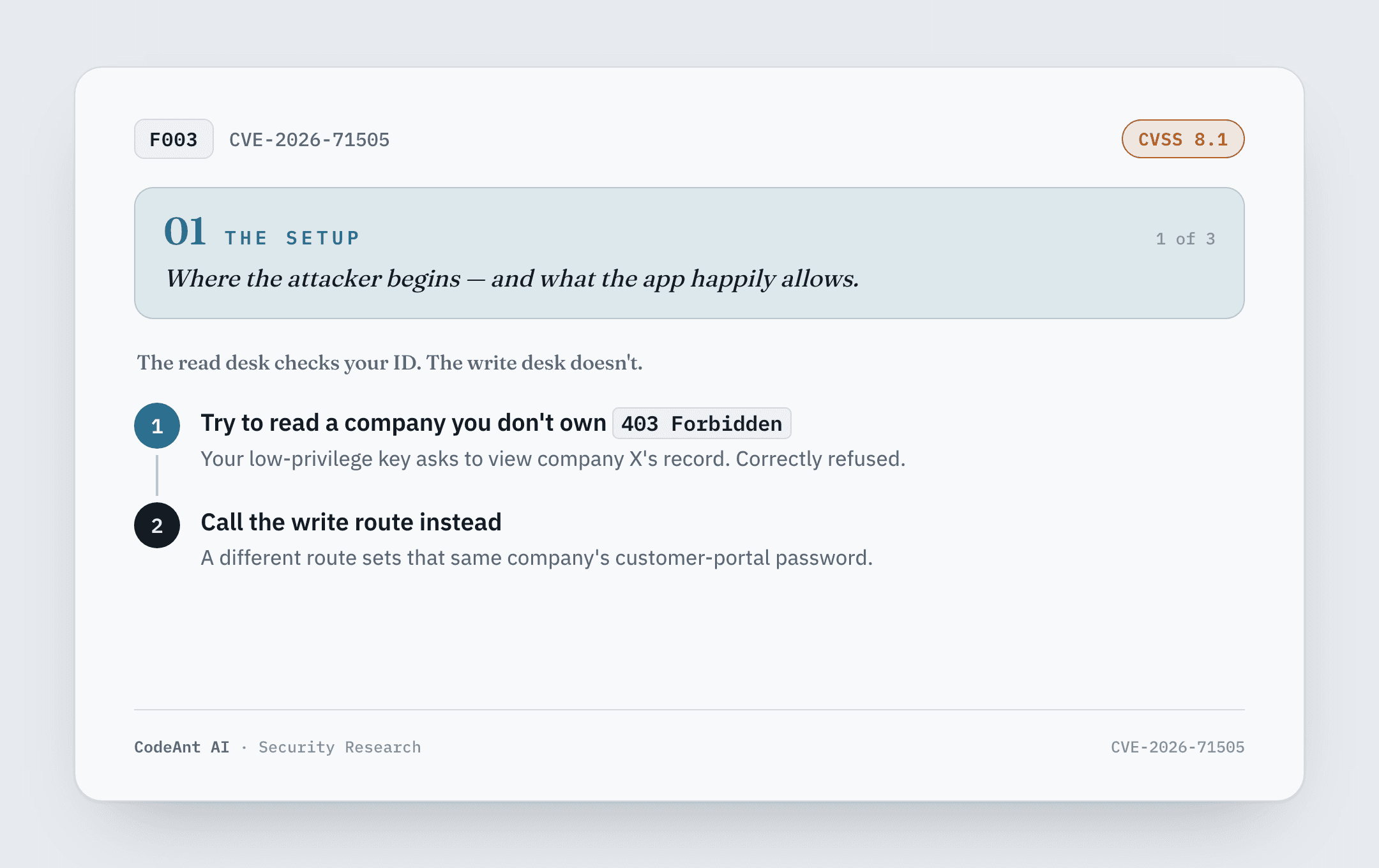This screenshot has width=1379, height=868.
Task: Click the italic setup subtitle sentence
Action: click(x=512, y=278)
